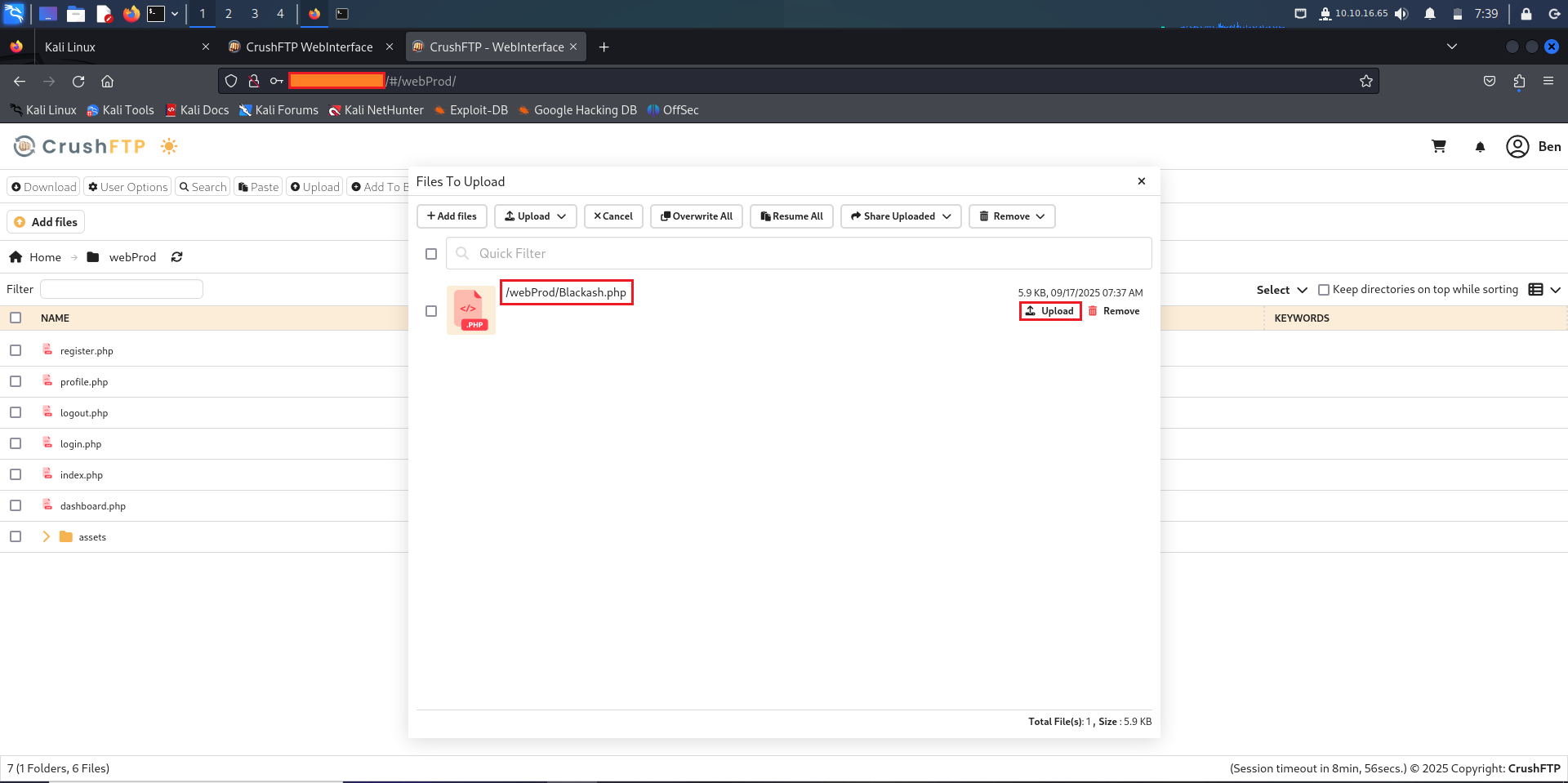Click the webProd breadcrumb folder
Screen dimensions: 1568x783
[x=122, y=257]
